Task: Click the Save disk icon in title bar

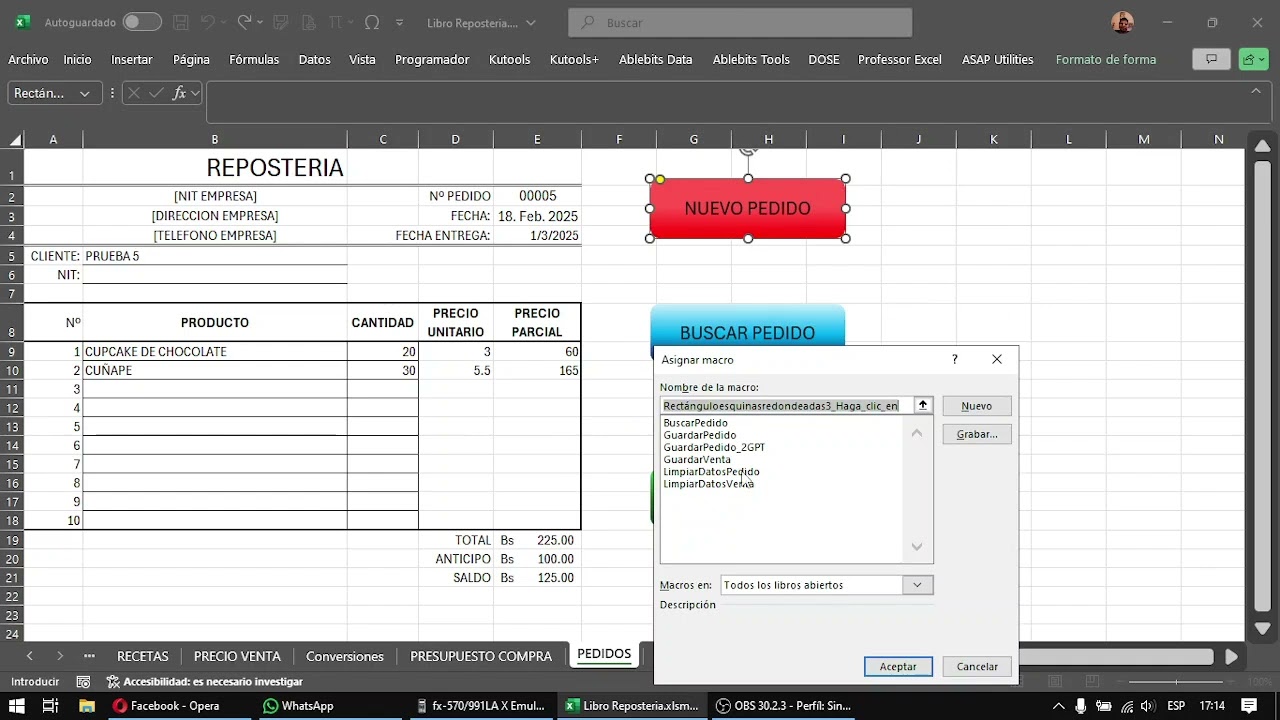Action: (180, 22)
